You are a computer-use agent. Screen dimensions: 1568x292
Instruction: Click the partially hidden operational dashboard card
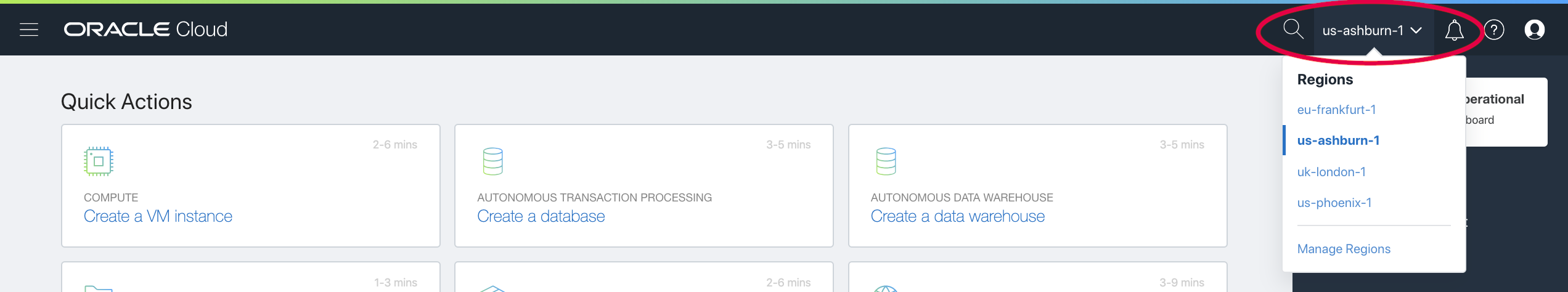click(1506, 112)
